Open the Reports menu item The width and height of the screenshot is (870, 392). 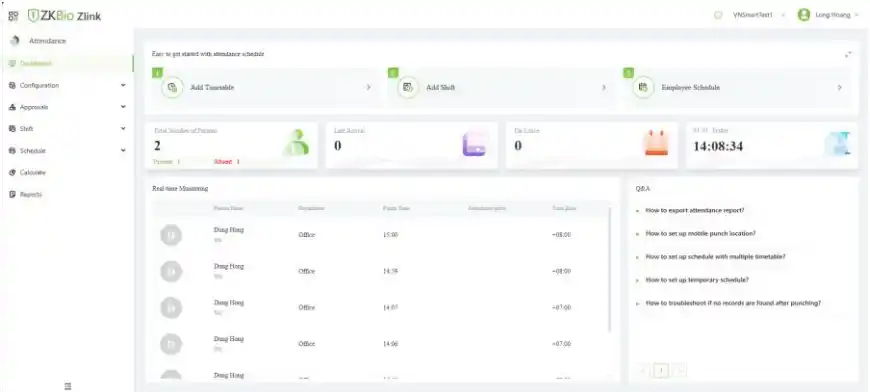click(67, 194)
